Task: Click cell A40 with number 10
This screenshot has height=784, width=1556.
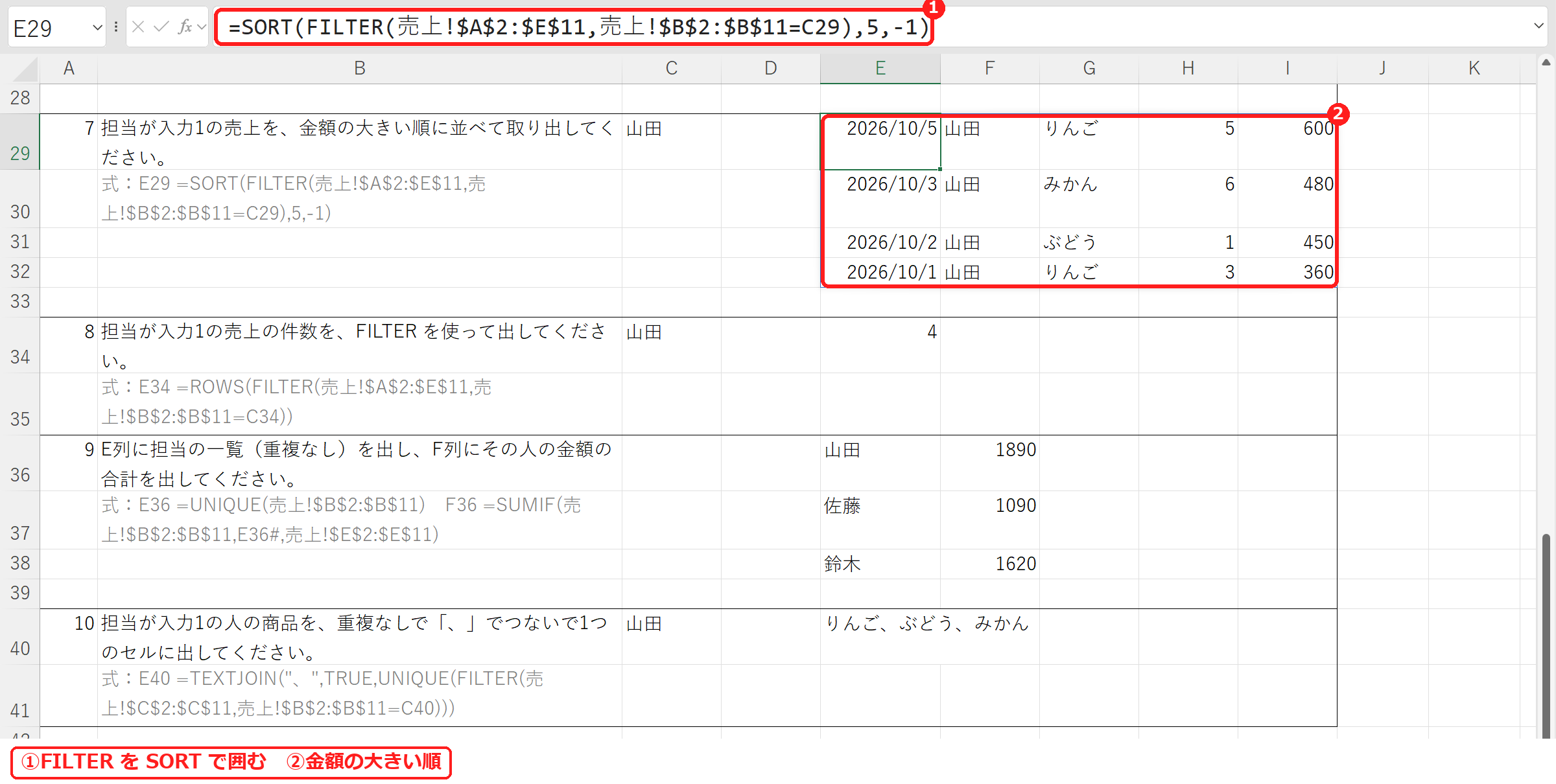Action: coord(69,637)
